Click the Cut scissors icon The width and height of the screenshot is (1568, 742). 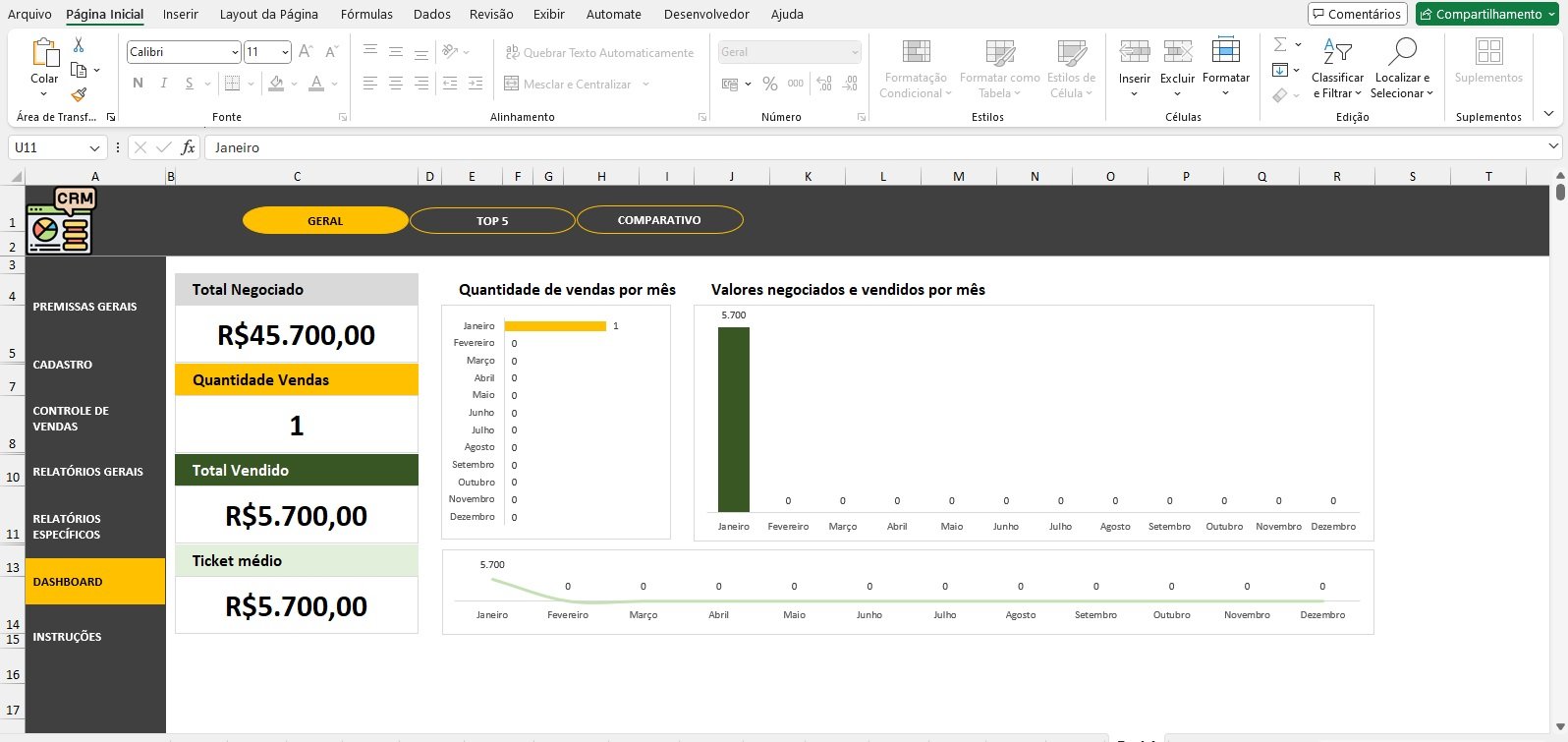[x=79, y=45]
